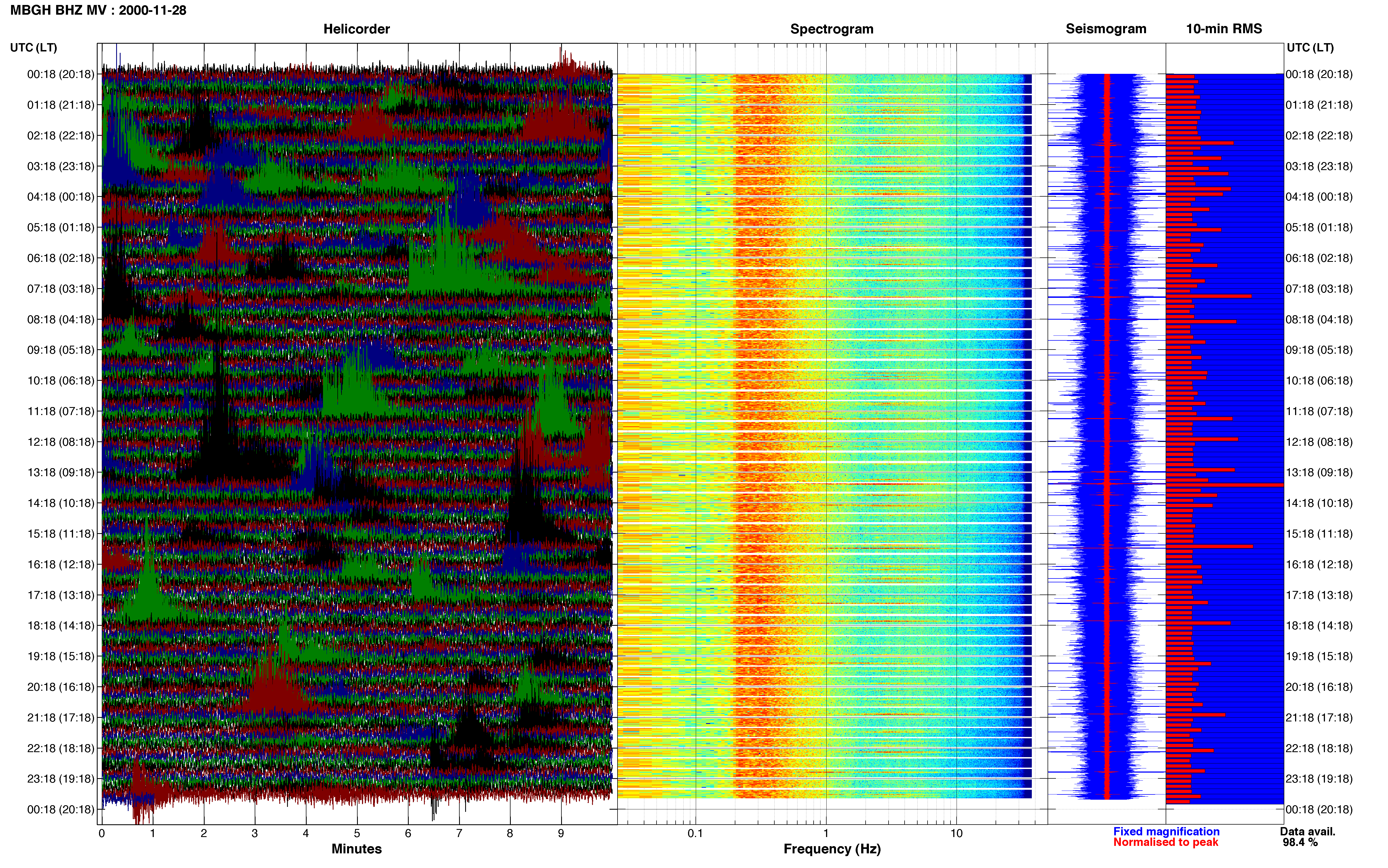Click the left time label '18:18 (14:18)'

[x=61, y=626]
